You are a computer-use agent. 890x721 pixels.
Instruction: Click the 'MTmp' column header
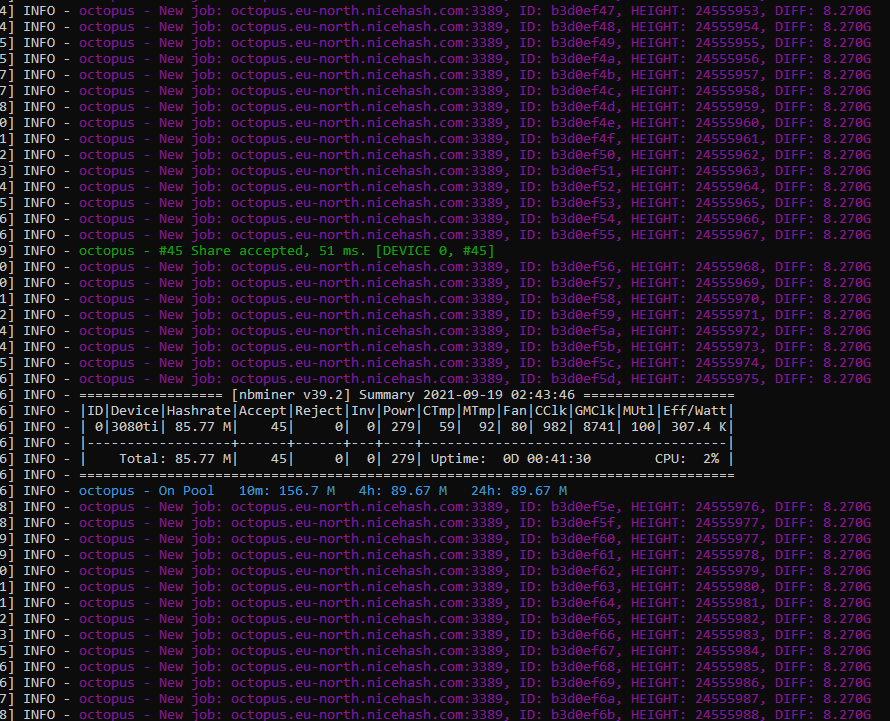479,411
